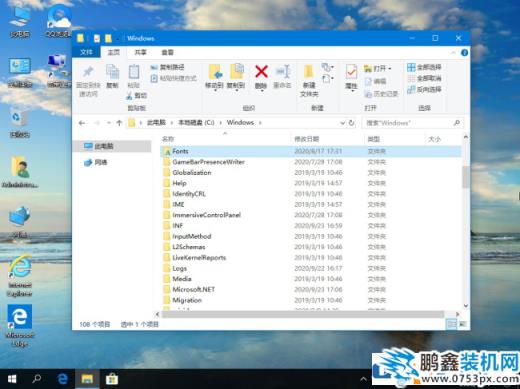Screen dimensions: 520x389
Task: Switch to the View (查看) ribbon tab
Action: [x=167, y=52]
